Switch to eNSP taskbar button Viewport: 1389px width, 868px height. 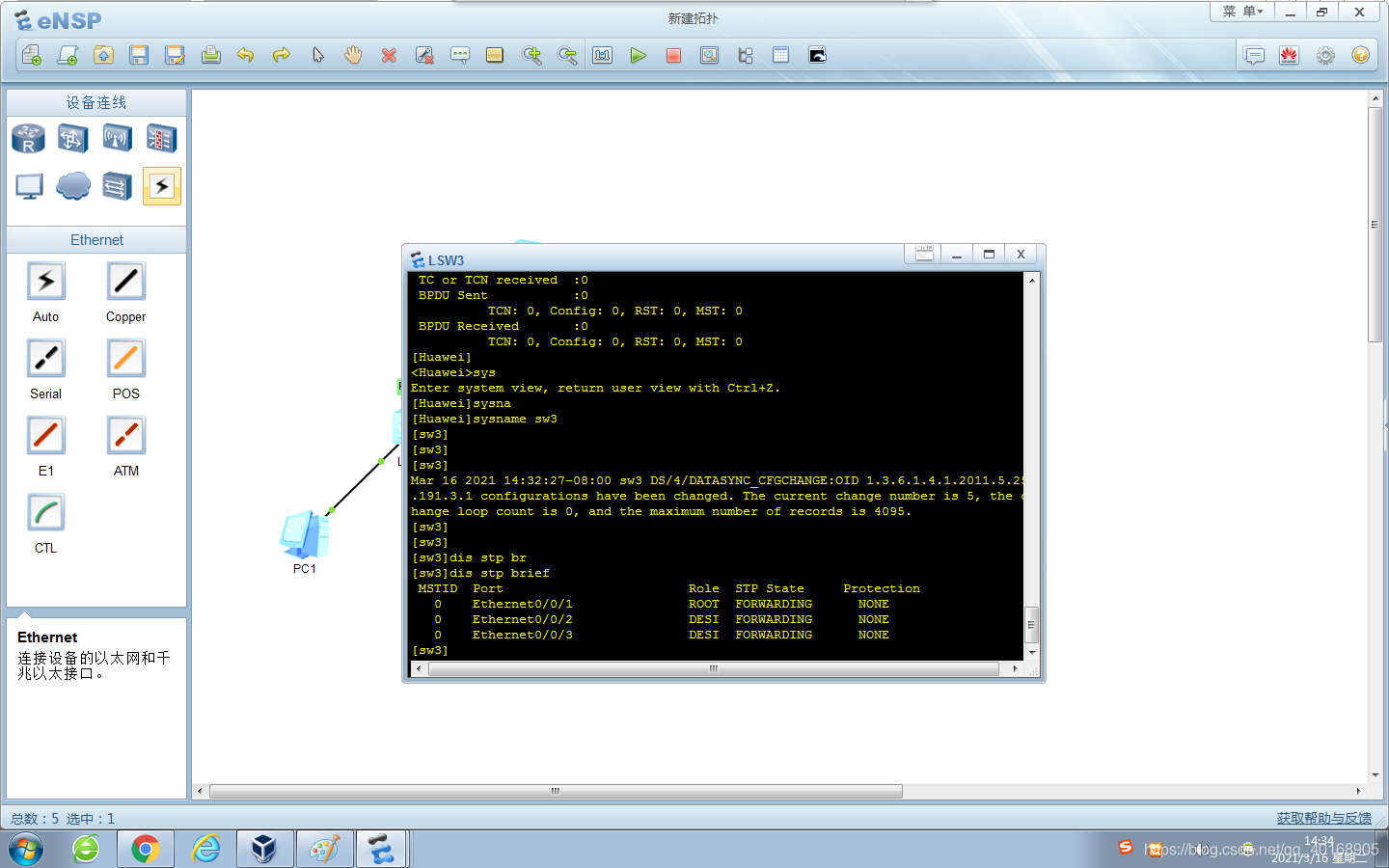381,849
